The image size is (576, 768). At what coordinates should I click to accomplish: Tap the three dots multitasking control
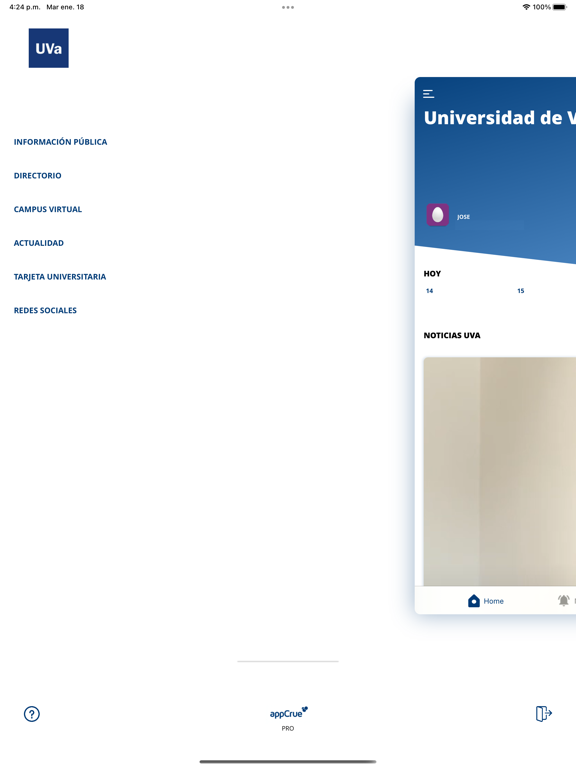click(x=288, y=7)
